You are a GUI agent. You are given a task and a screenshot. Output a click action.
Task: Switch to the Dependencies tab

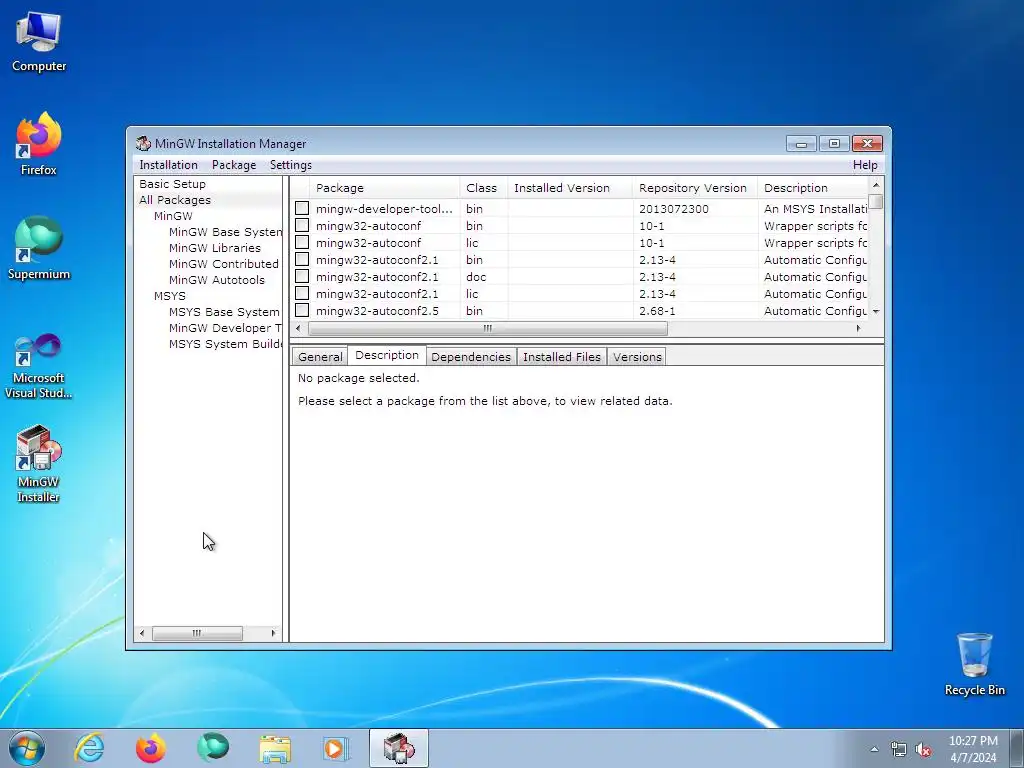pyautogui.click(x=471, y=357)
